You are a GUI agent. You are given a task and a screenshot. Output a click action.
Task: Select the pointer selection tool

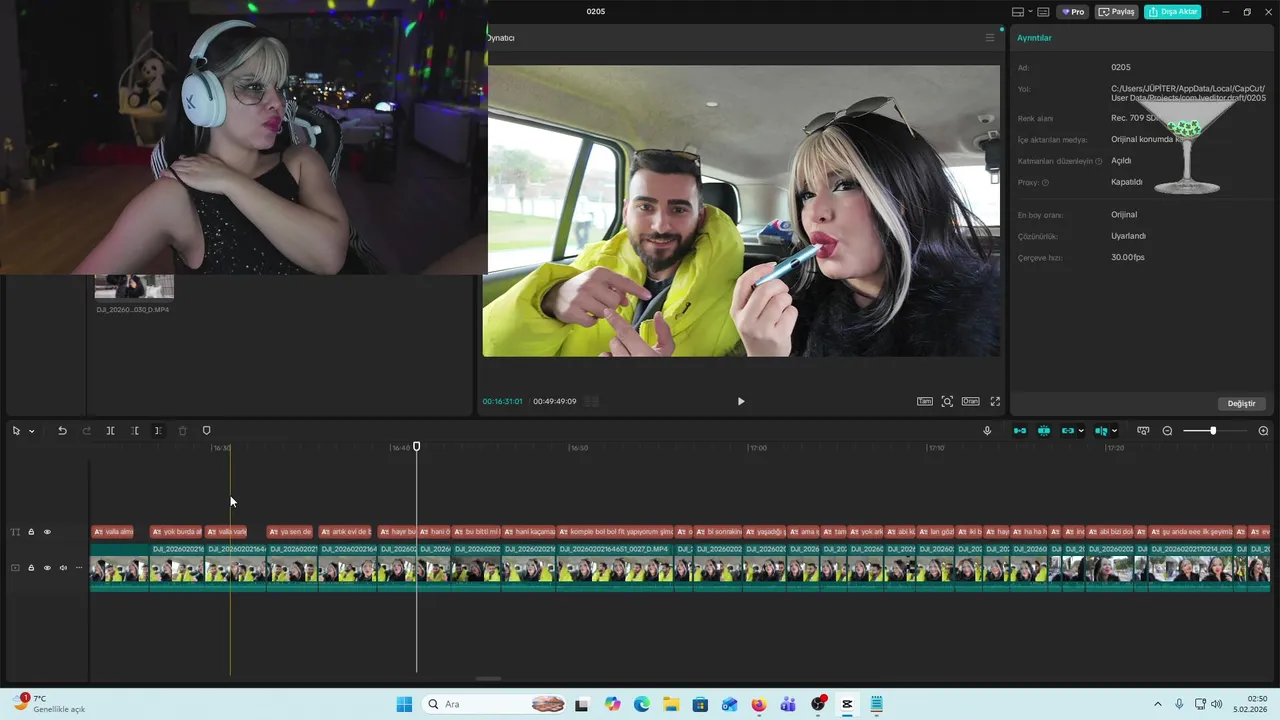(16, 431)
